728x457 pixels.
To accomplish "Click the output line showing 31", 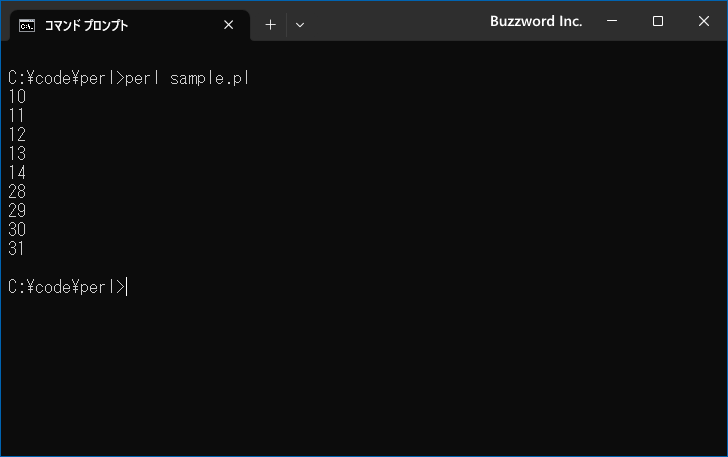I will click(16, 248).
